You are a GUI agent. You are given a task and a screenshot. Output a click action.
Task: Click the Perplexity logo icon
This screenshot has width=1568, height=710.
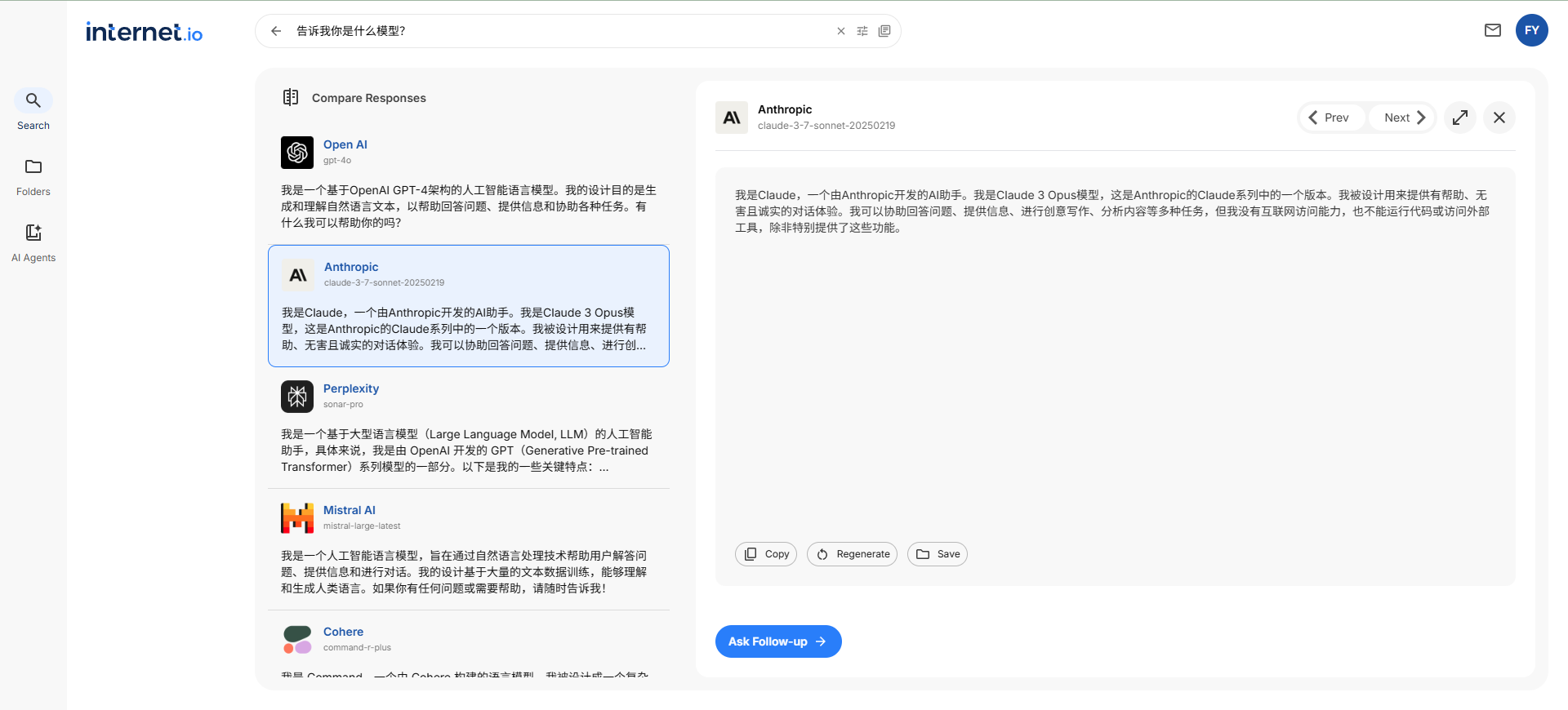click(297, 397)
